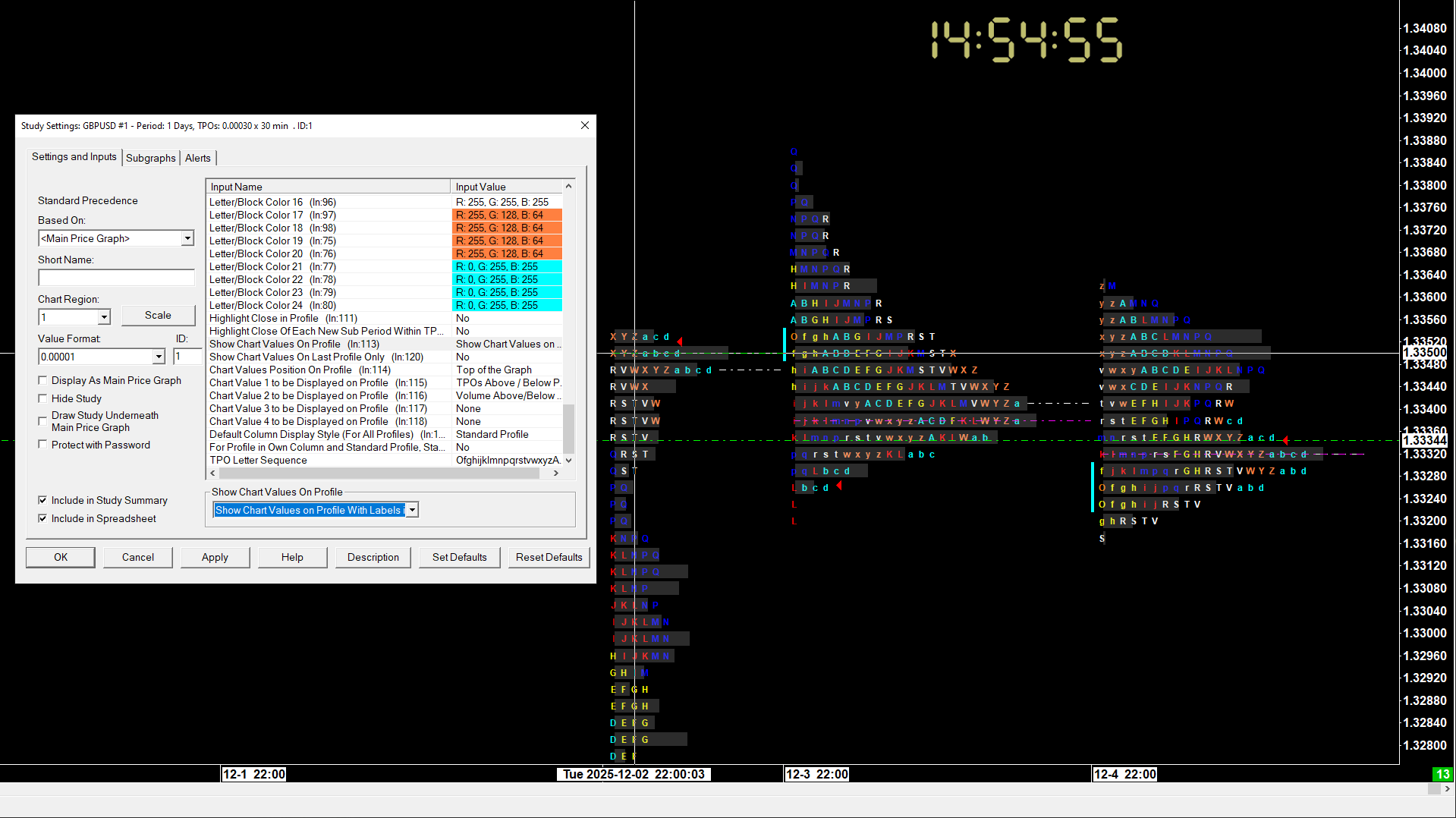Cancel the study settings changes
Screen dimensions: 1456x818
tap(138, 557)
